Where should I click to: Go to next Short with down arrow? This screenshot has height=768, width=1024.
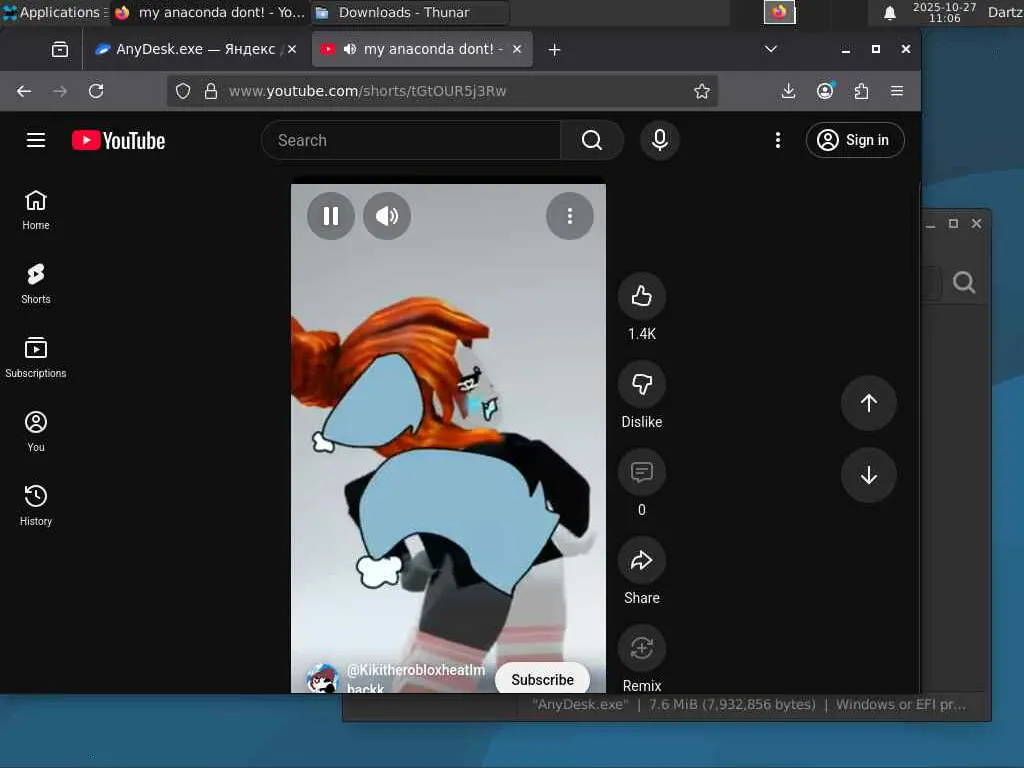click(x=869, y=475)
